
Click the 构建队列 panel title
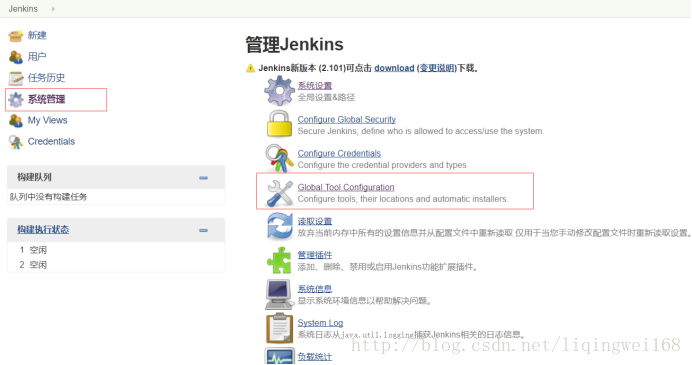(34, 177)
